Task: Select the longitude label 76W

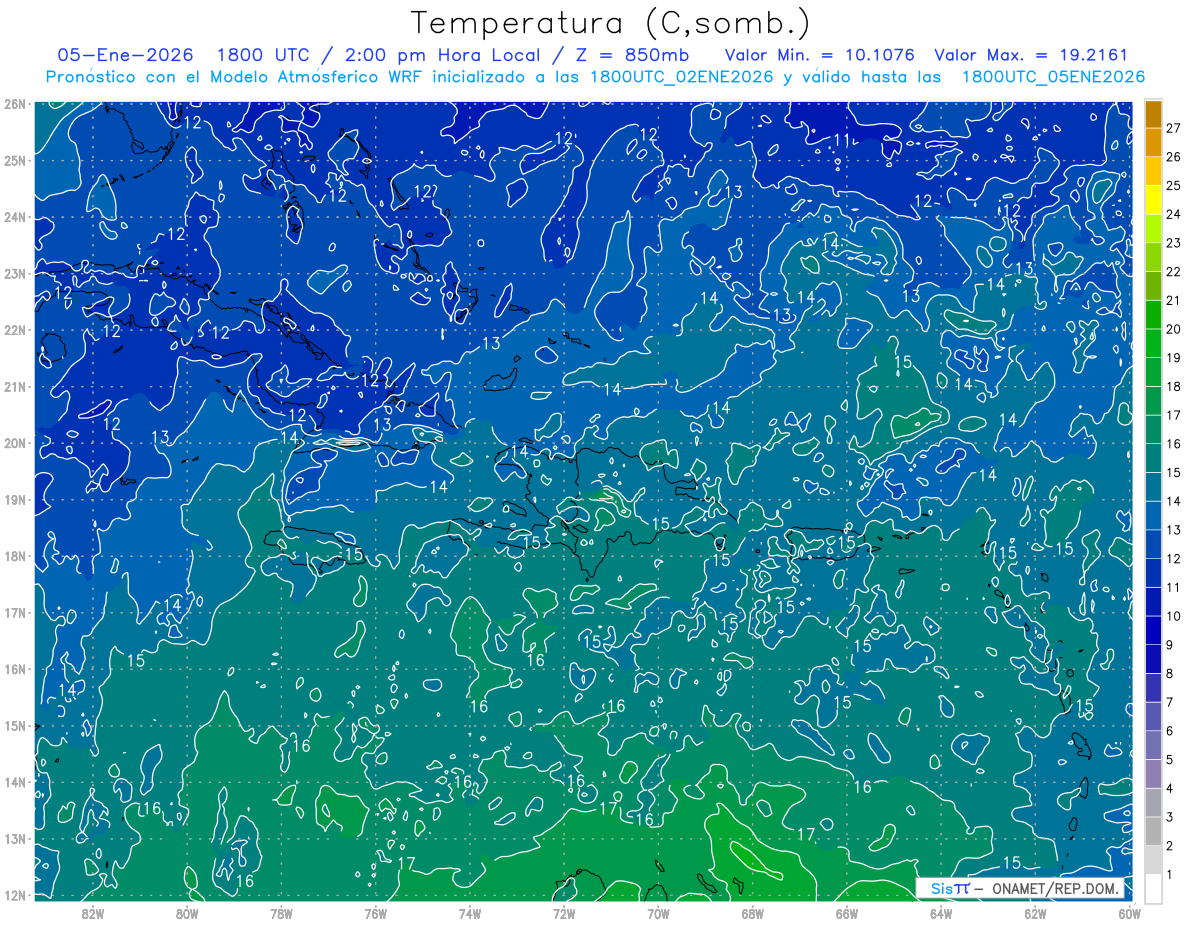Action: click(x=376, y=913)
